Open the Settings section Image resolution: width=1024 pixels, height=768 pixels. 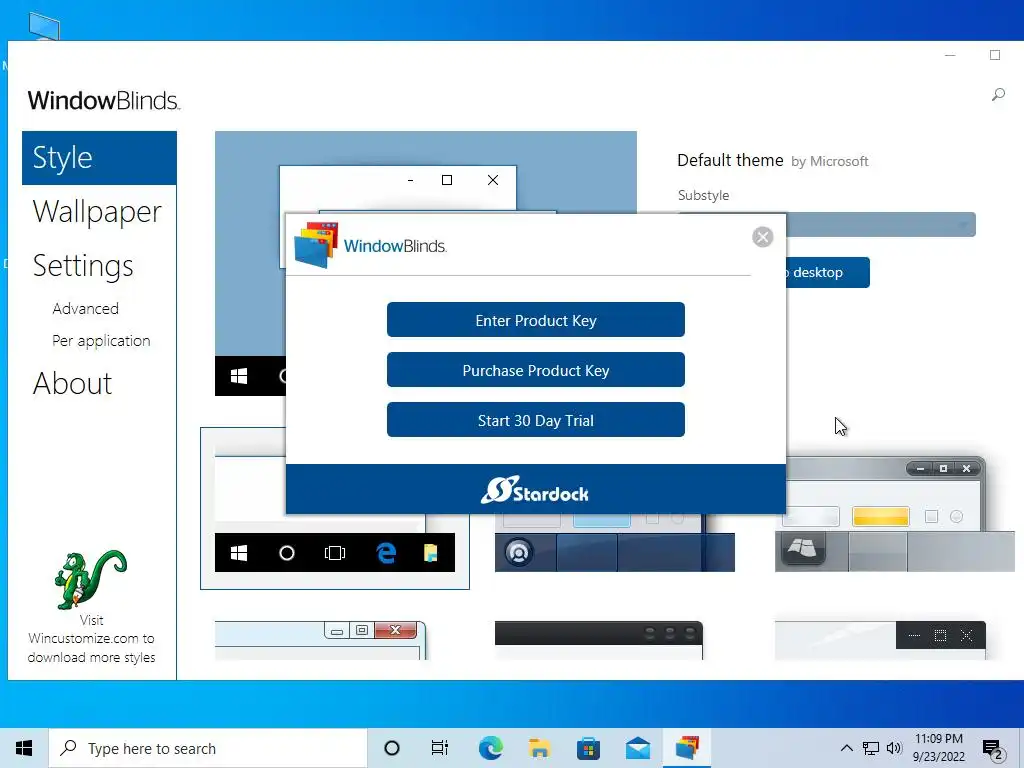[x=83, y=266]
